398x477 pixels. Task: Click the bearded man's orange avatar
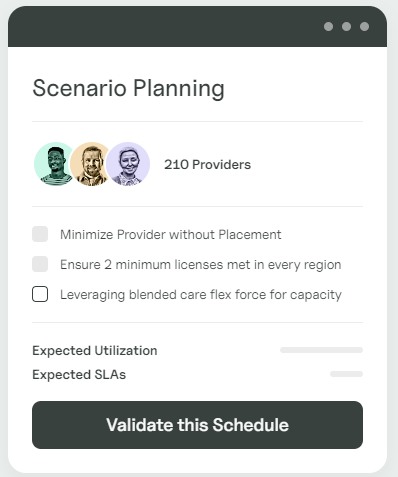click(x=89, y=164)
